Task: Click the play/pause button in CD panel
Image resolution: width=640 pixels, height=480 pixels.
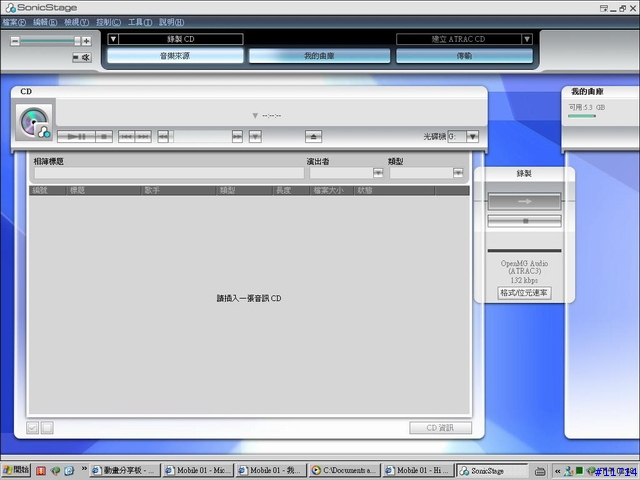Action: coord(76,136)
